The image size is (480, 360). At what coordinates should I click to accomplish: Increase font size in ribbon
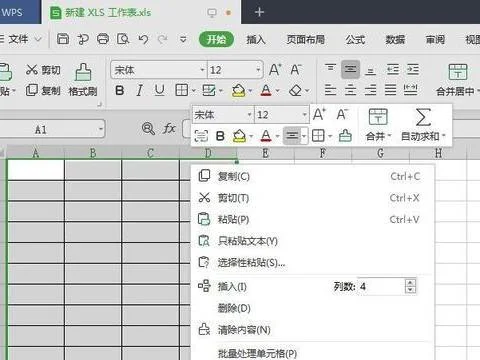pyautogui.click(x=275, y=70)
